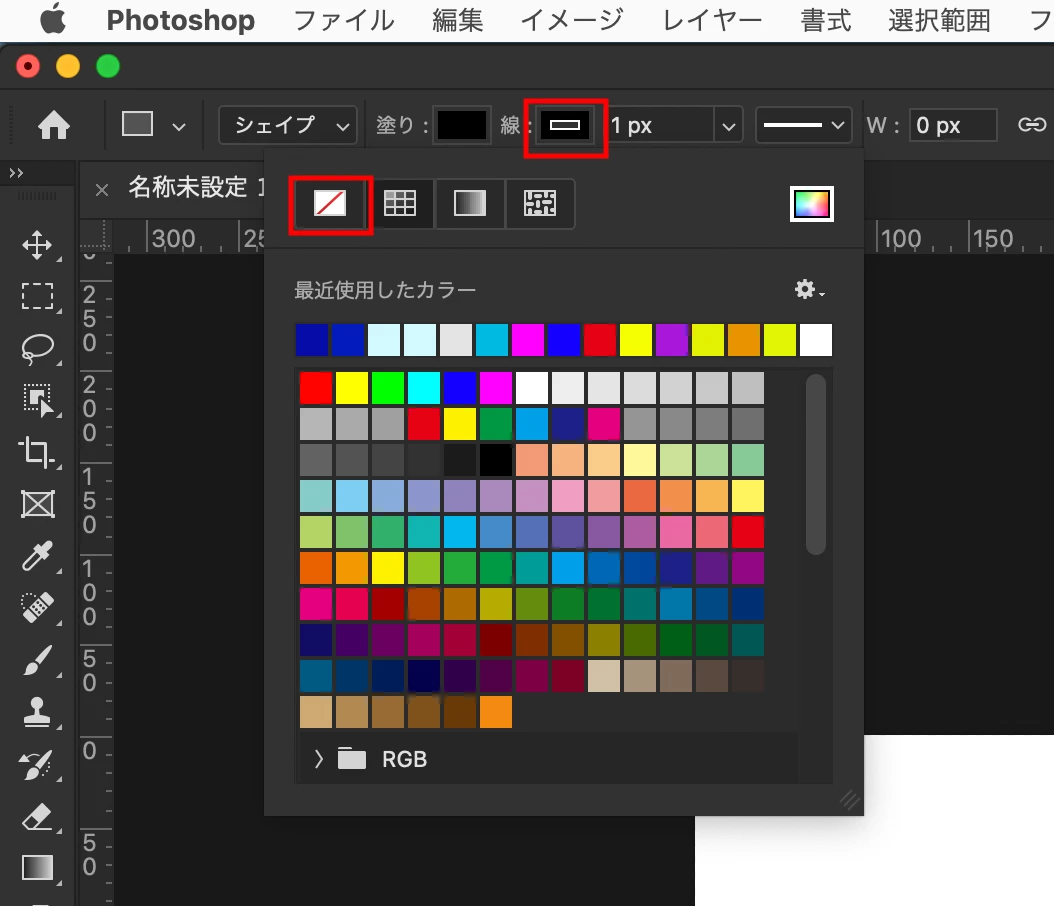Click the 線 stroke swatch button

pyautogui.click(x=565, y=125)
